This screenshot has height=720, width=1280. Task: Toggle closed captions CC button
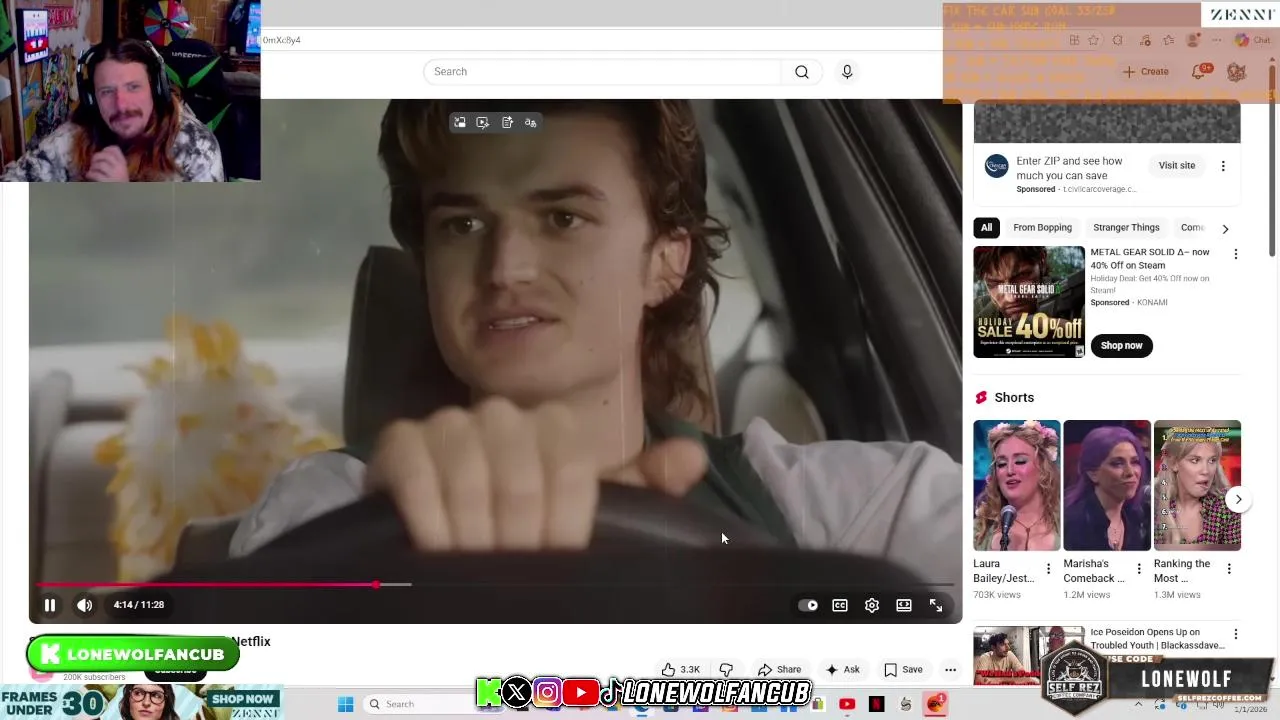(x=840, y=605)
